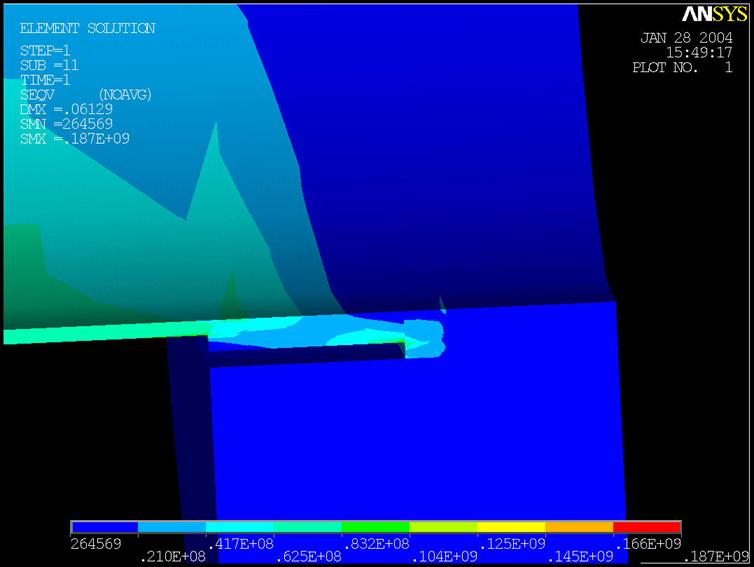This screenshot has width=754, height=567.
Task: Click the SMX =.187E+09 value
Action: pos(75,139)
